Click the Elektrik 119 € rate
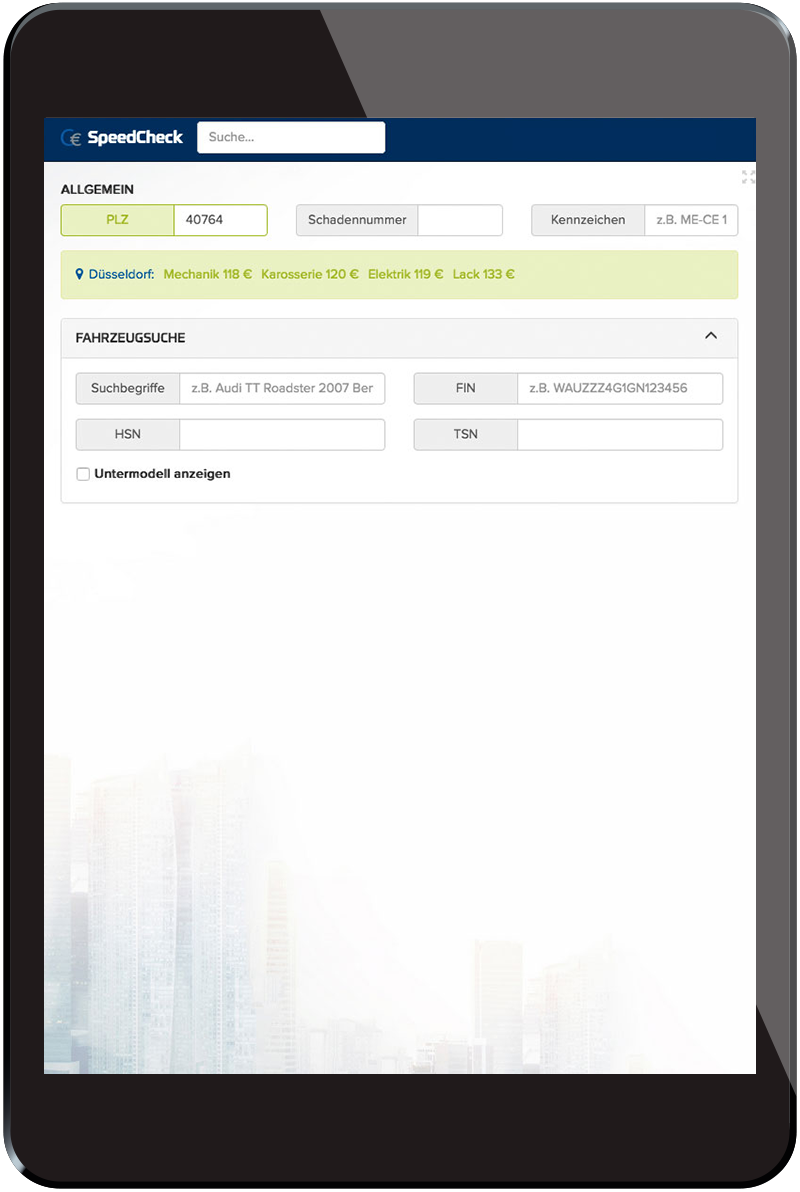The image size is (800, 1192). (405, 274)
